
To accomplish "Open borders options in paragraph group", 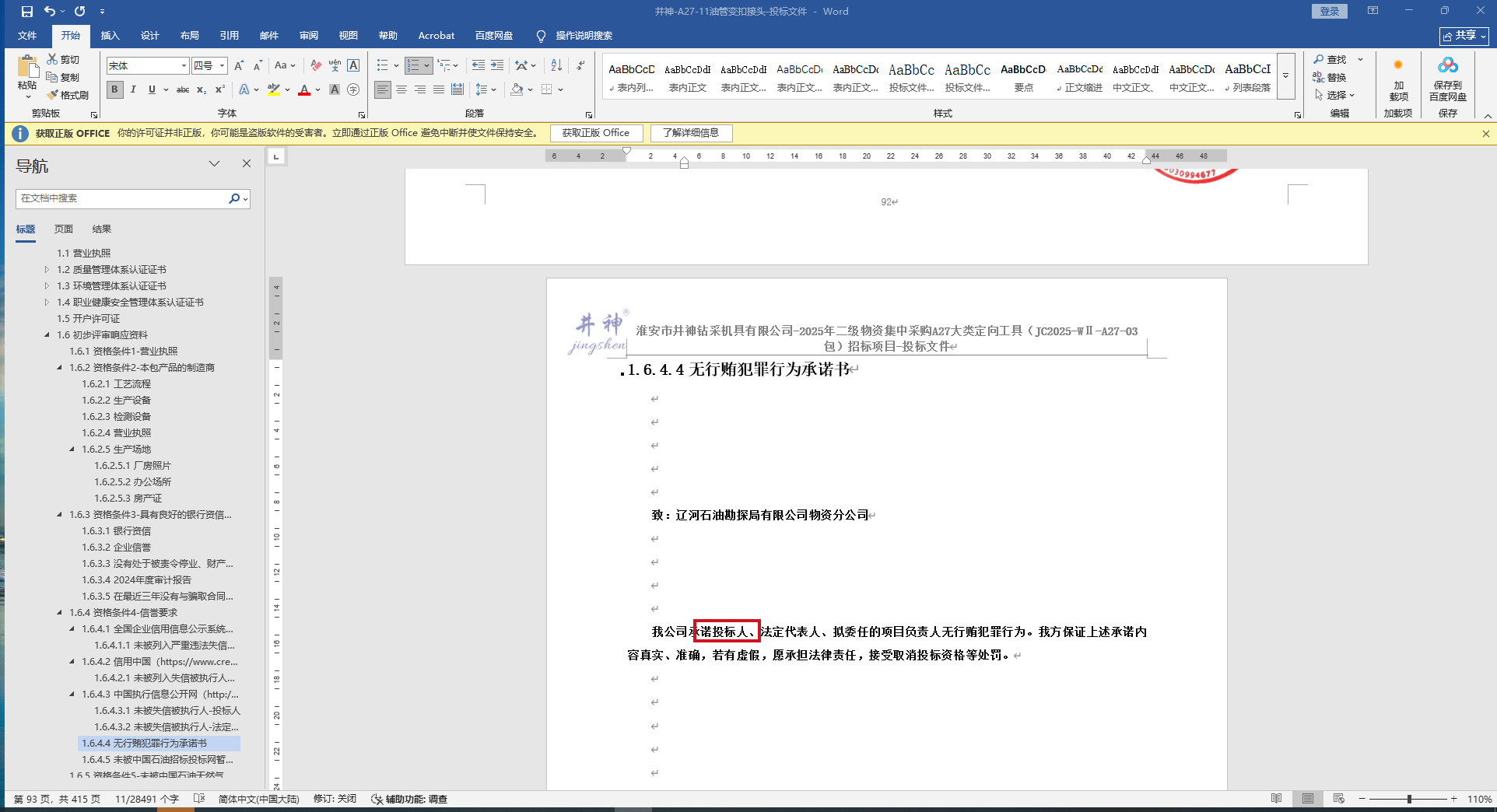I will point(551,89).
